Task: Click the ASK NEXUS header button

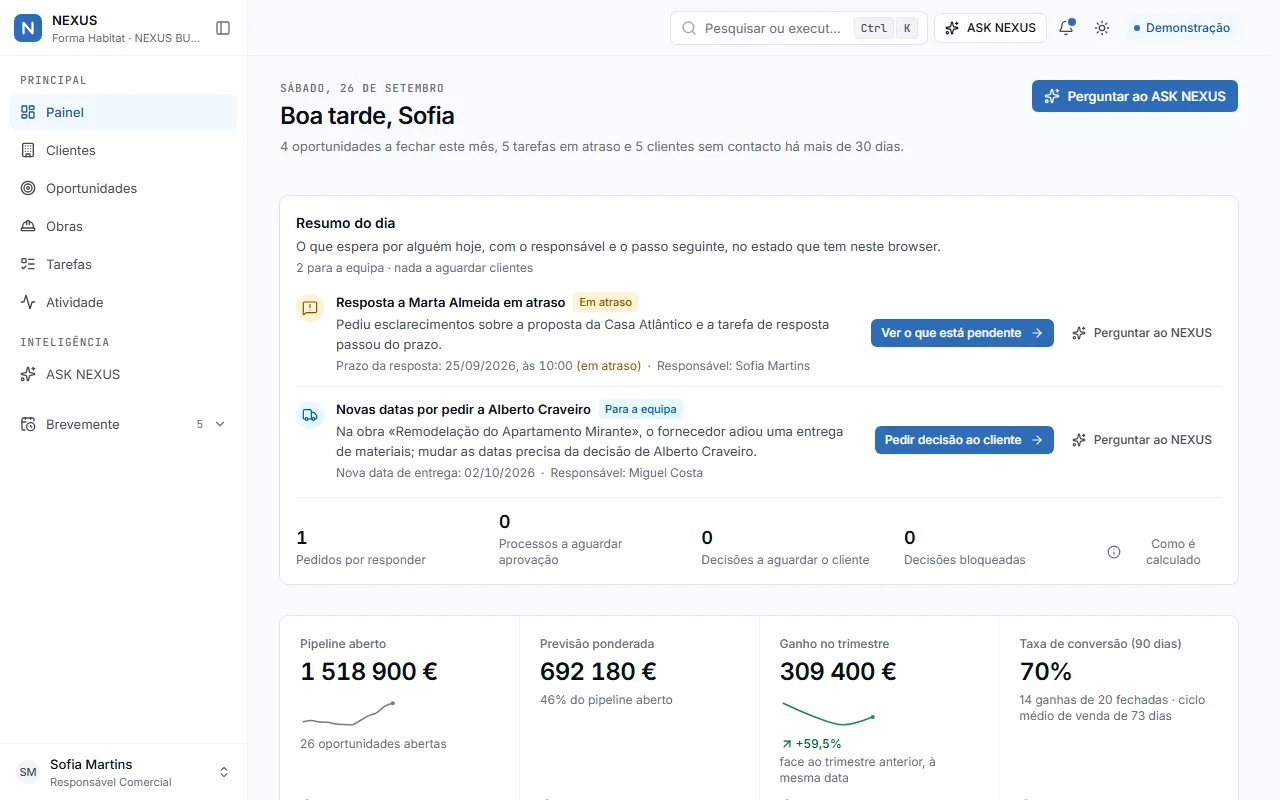Action: [x=990, y=28]
